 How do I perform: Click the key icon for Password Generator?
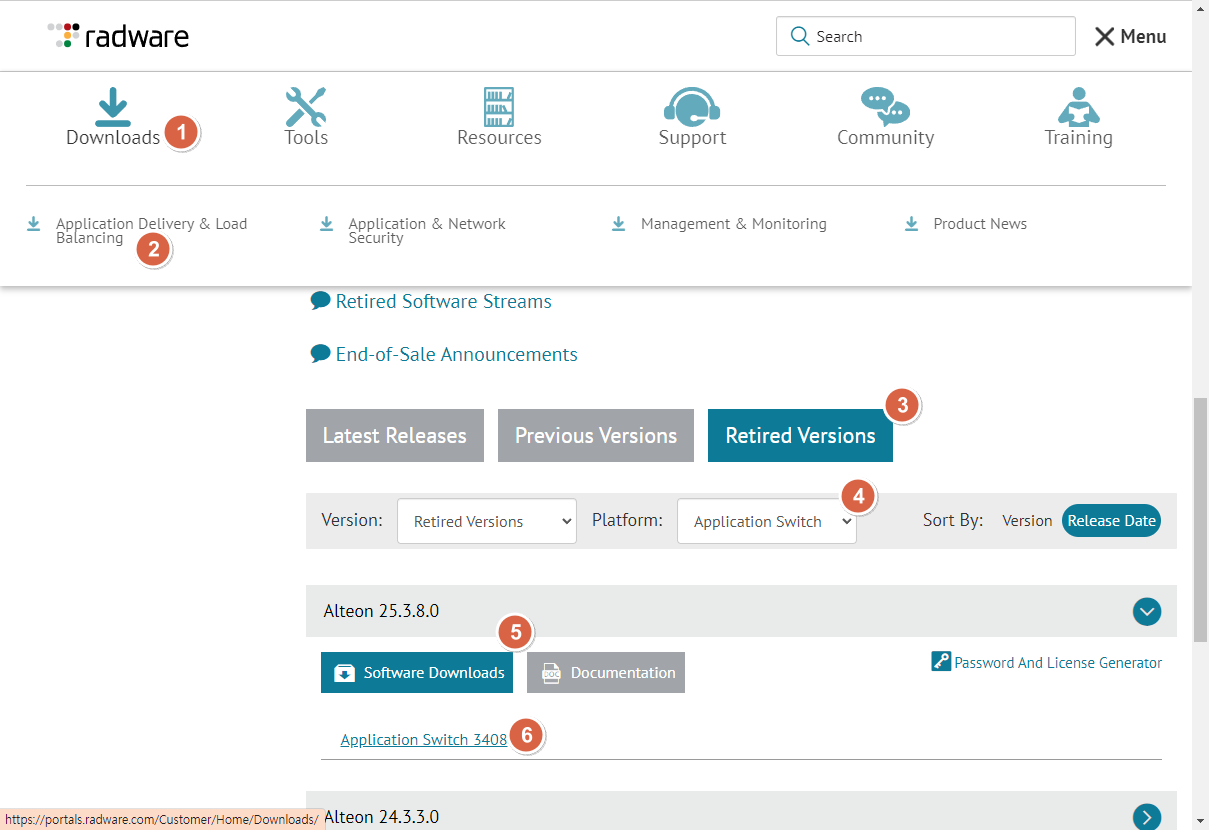pos(941,661)
